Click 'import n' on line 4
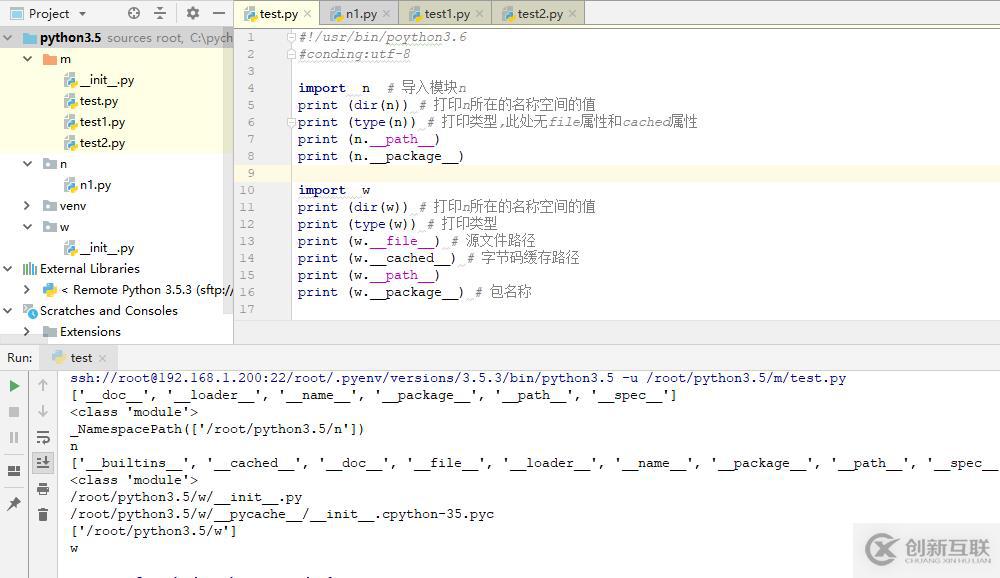The height and width of the screenshot is (578, 1000). (x=334, y=88)
